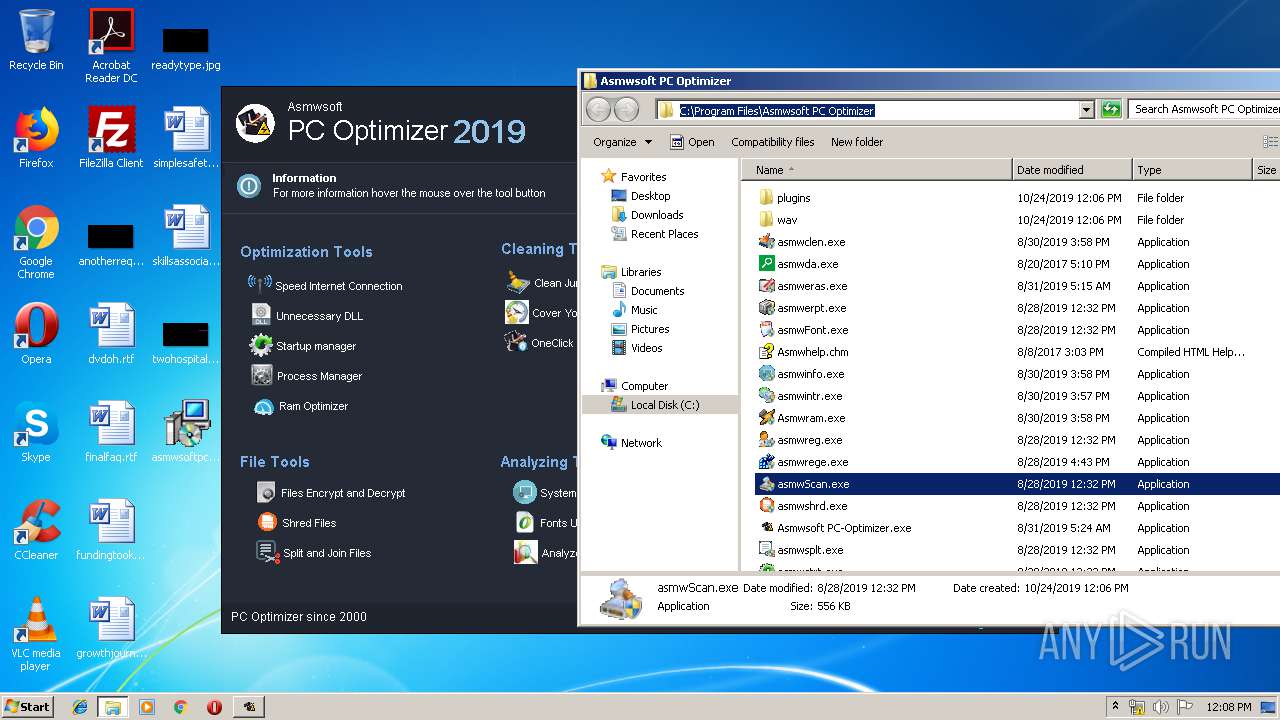This screenshot has width=1280, height=720.
Task: Click the Explorer refresh button
Action: click(1111, 110)
